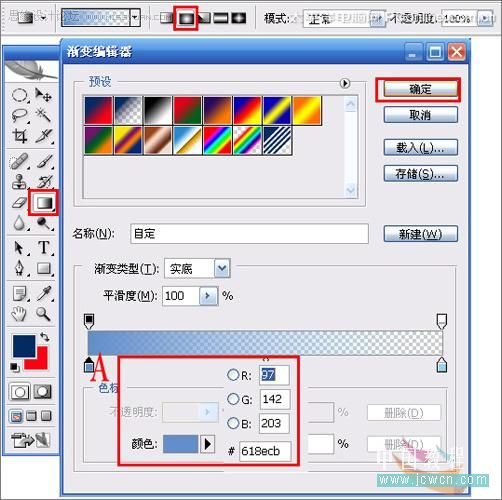Select the Eraser tool
The image size is (502, 500).
[19, 203]
